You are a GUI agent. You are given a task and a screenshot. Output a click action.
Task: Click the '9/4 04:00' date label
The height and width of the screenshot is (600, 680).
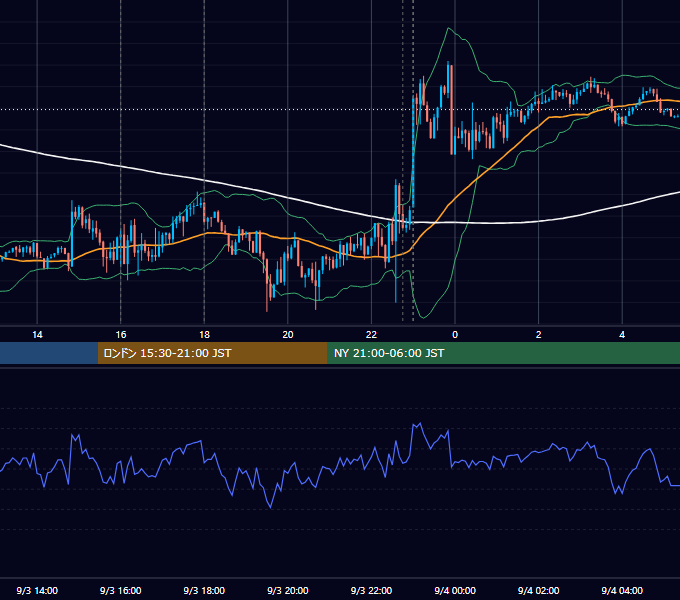point(622,591)
